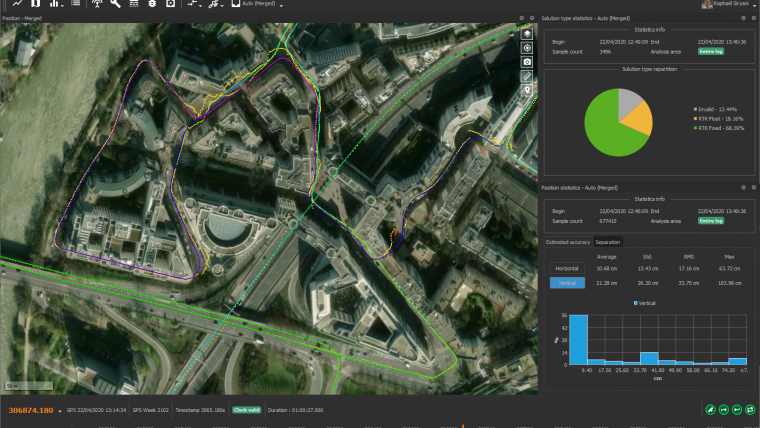Click the center-on-position target map icon

coord(527,48)
